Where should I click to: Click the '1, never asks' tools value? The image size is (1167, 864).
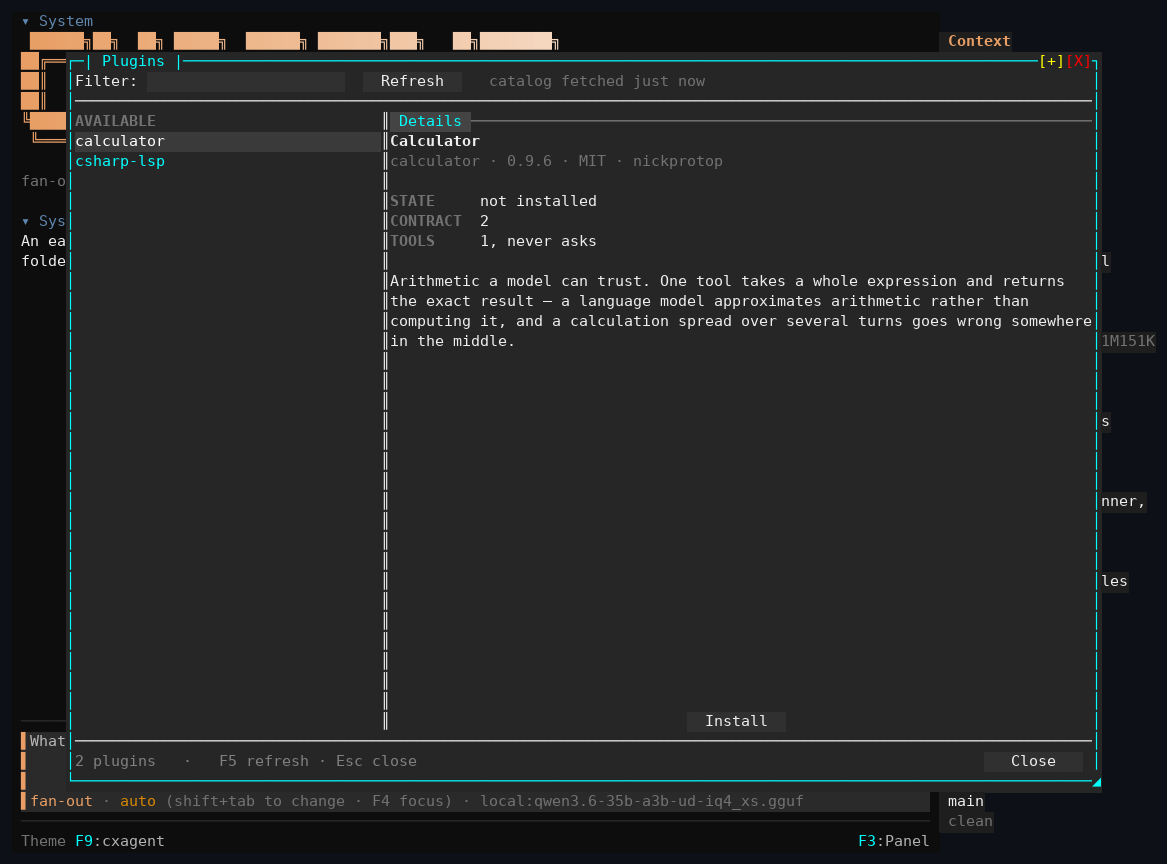[x=538, y=241]
